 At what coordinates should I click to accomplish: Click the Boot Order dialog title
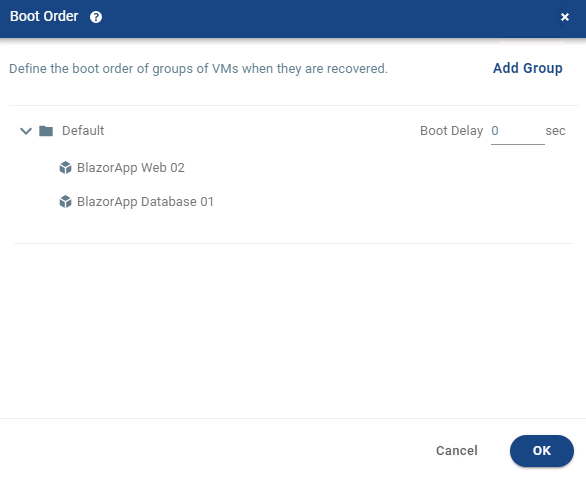click(44, 16)
